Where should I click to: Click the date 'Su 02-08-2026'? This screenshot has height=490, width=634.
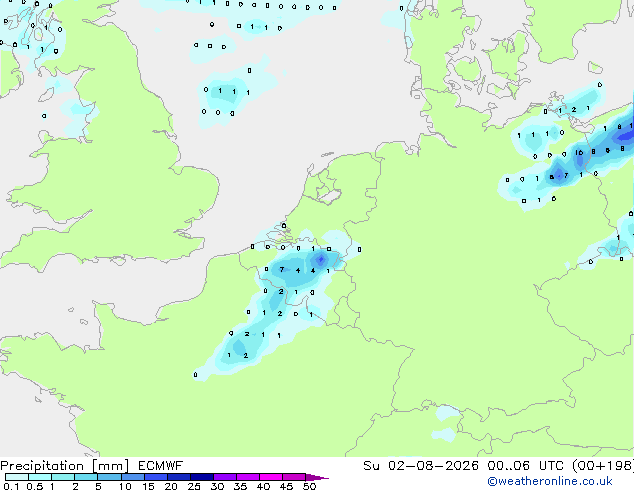pyautogui.click(x=421, y=466)
